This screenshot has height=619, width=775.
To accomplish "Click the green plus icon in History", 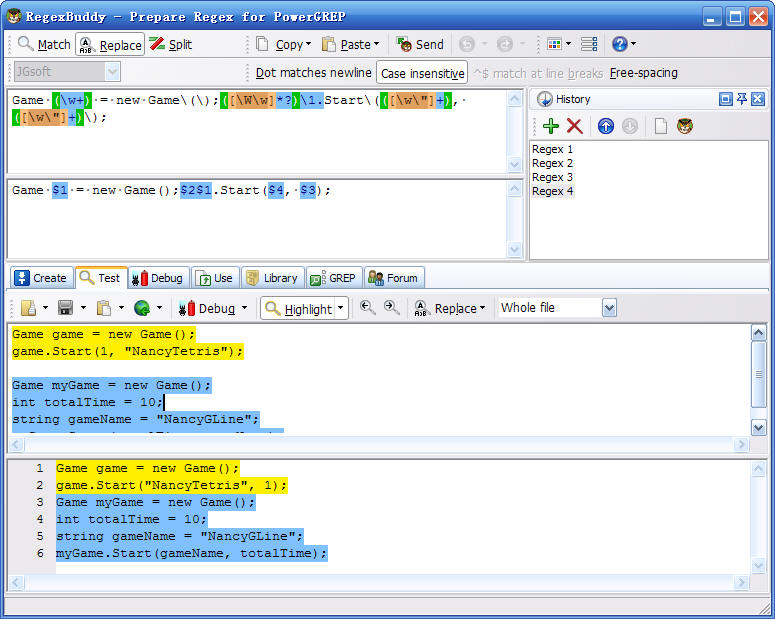I will click(x=551, y=126).
